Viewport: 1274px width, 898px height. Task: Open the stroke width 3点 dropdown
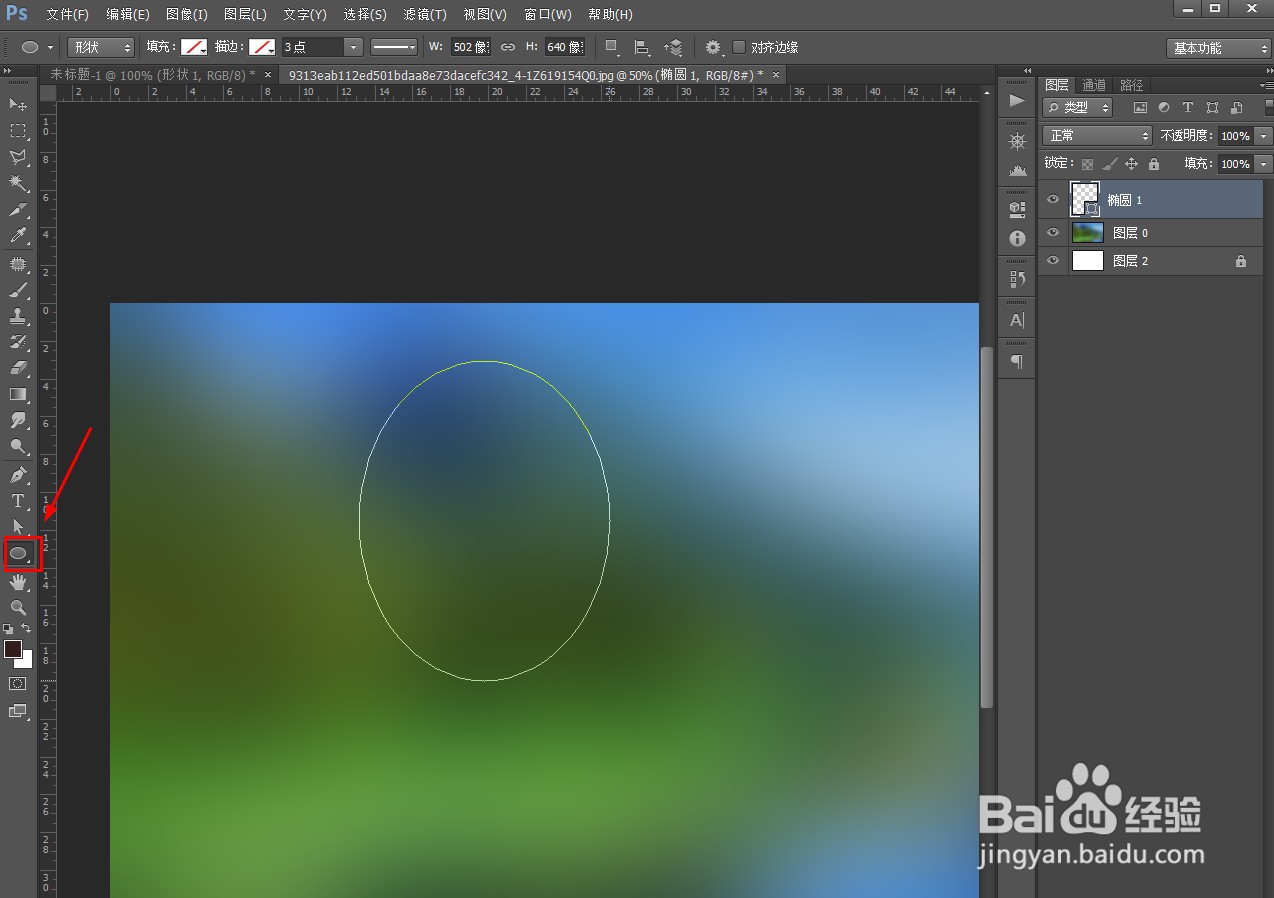tap(353, 47)
